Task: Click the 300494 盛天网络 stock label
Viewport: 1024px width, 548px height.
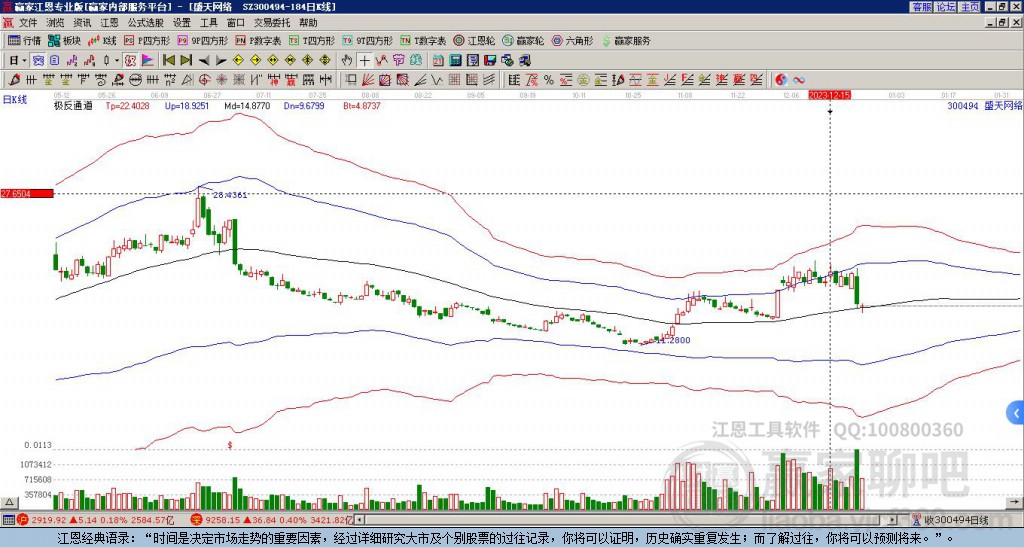Action: point(984,105)
